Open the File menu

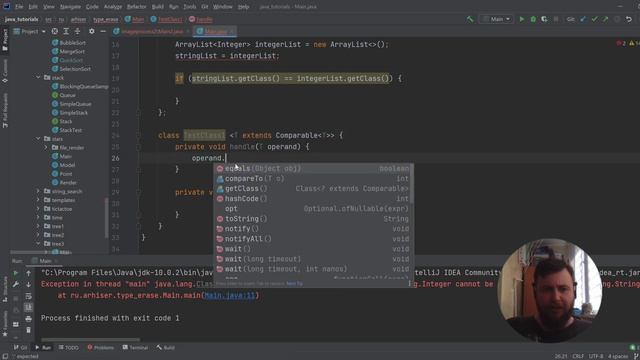tap(19, 7)
